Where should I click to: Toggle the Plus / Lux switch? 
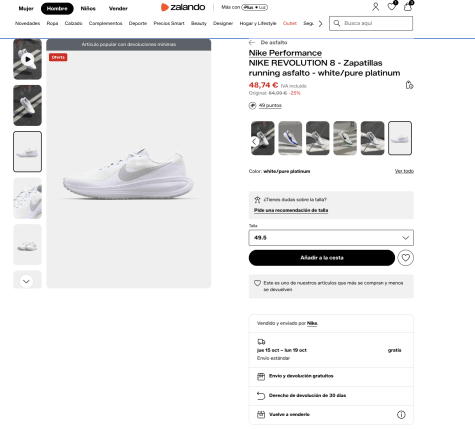pyautogui.click(x=255, y=7)
